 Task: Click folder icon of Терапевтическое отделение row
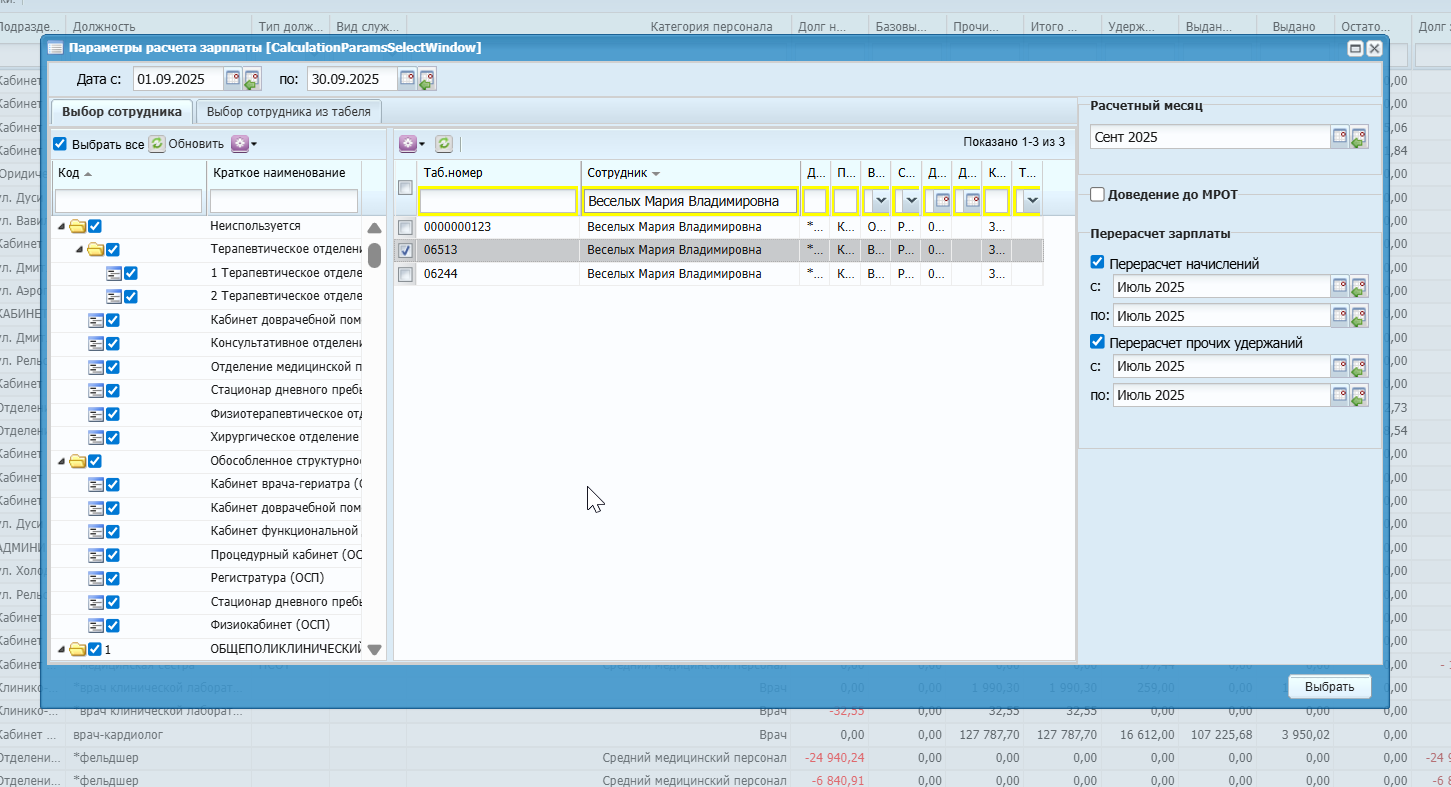pos(95,249)
